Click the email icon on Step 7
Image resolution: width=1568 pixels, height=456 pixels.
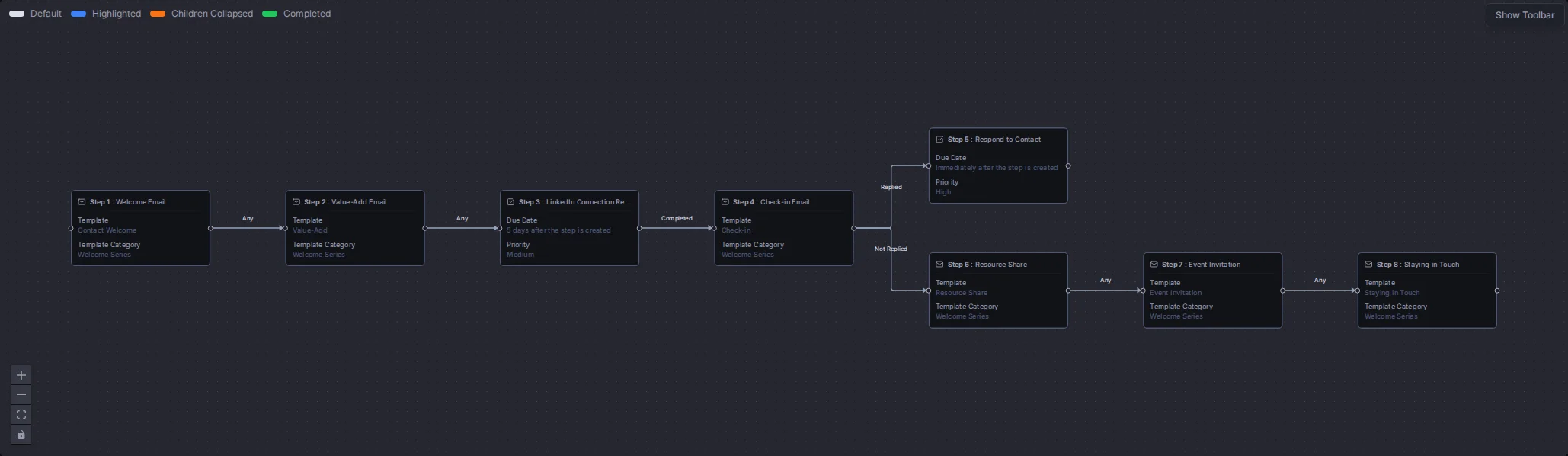click(1154, 265)
